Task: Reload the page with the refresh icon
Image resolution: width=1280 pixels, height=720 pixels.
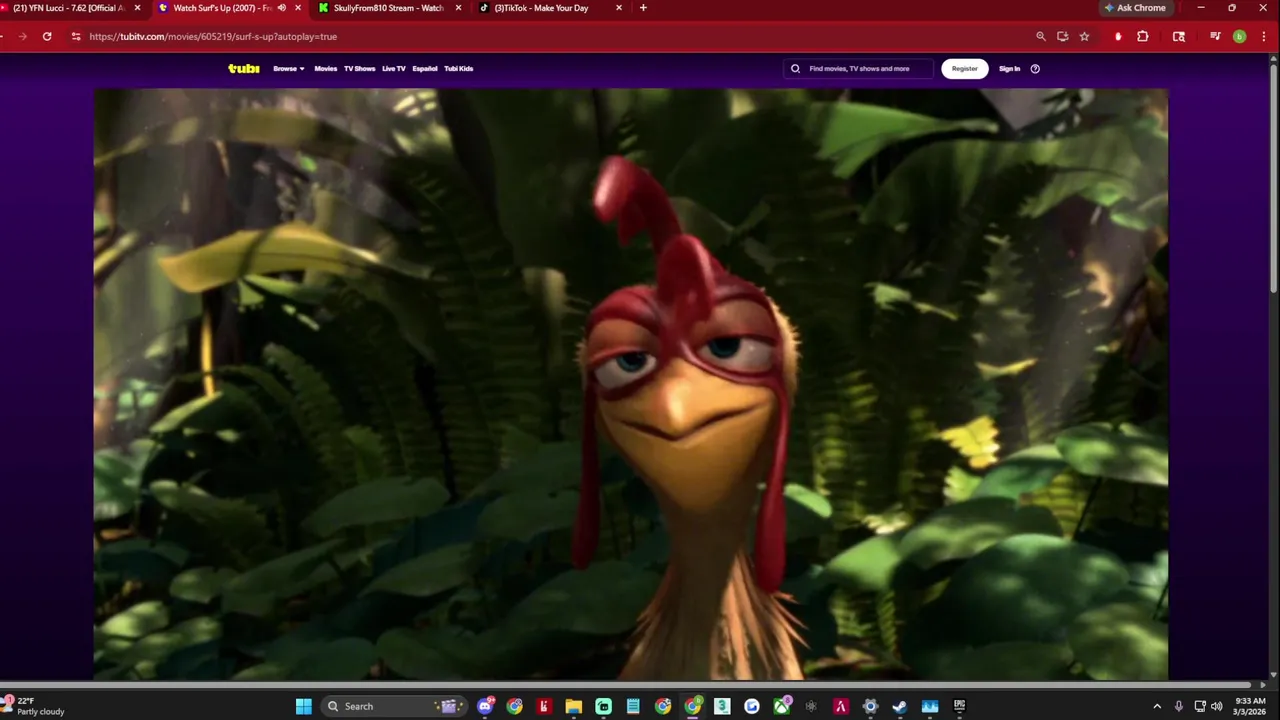Action: 47,36
